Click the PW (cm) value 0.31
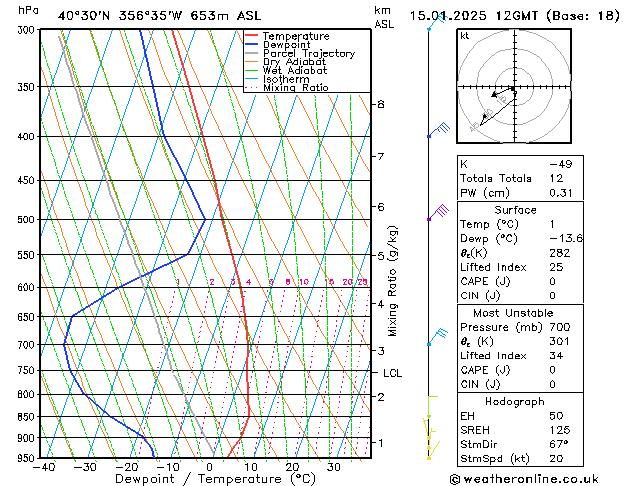 click(561, 193)
